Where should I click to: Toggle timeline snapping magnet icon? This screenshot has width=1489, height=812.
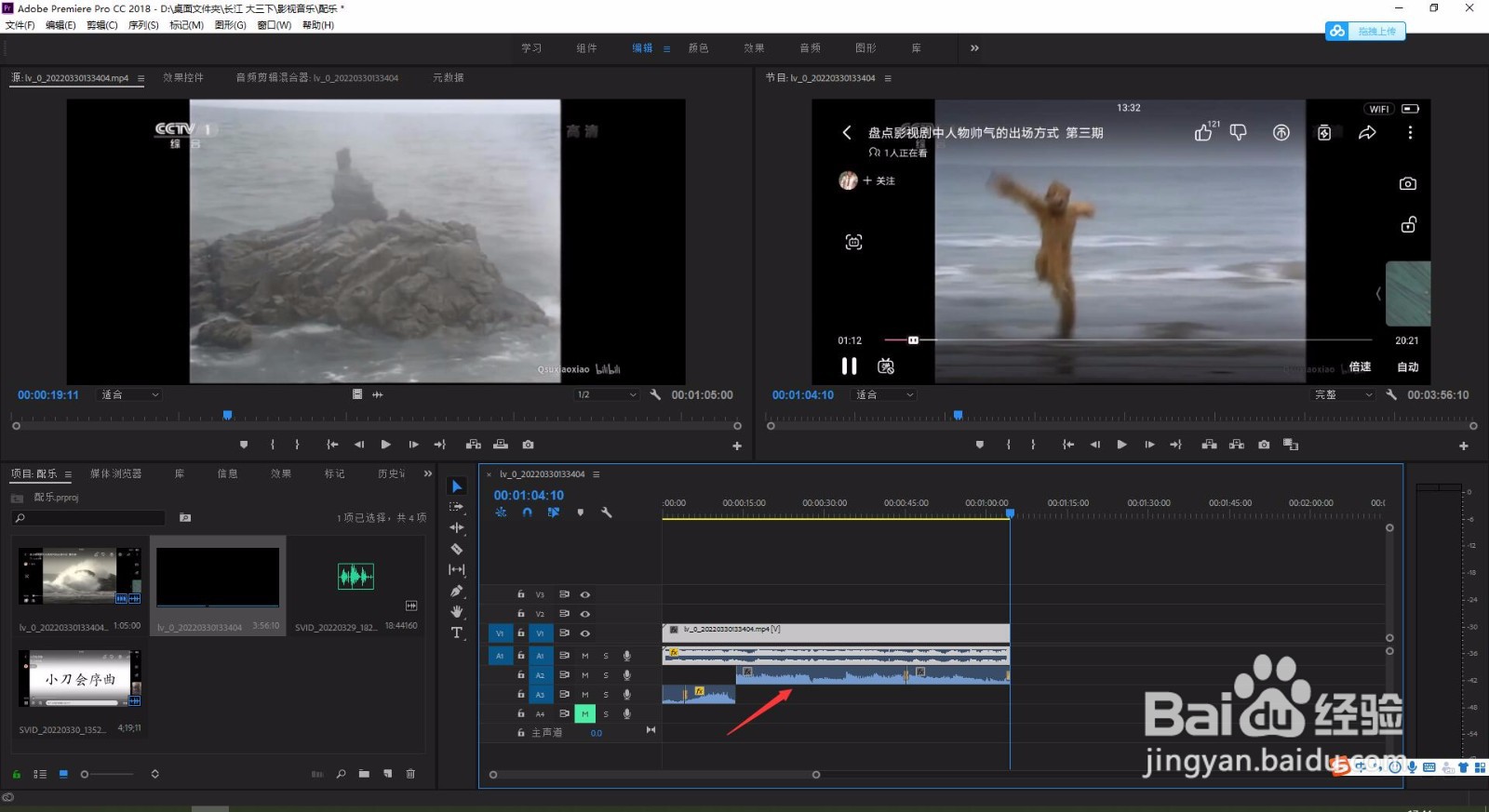(x=527, y=512)
